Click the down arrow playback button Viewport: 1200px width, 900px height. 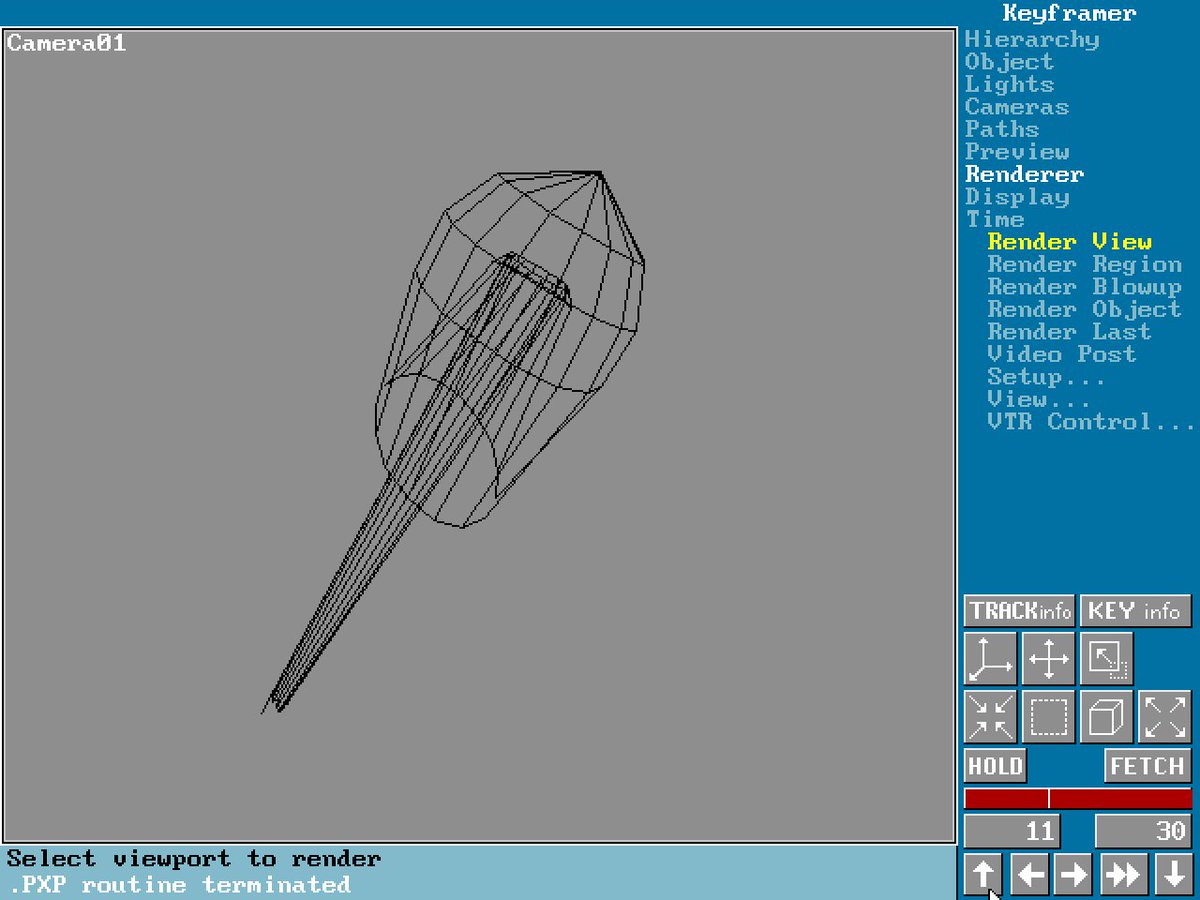[x=1173, y=874]
